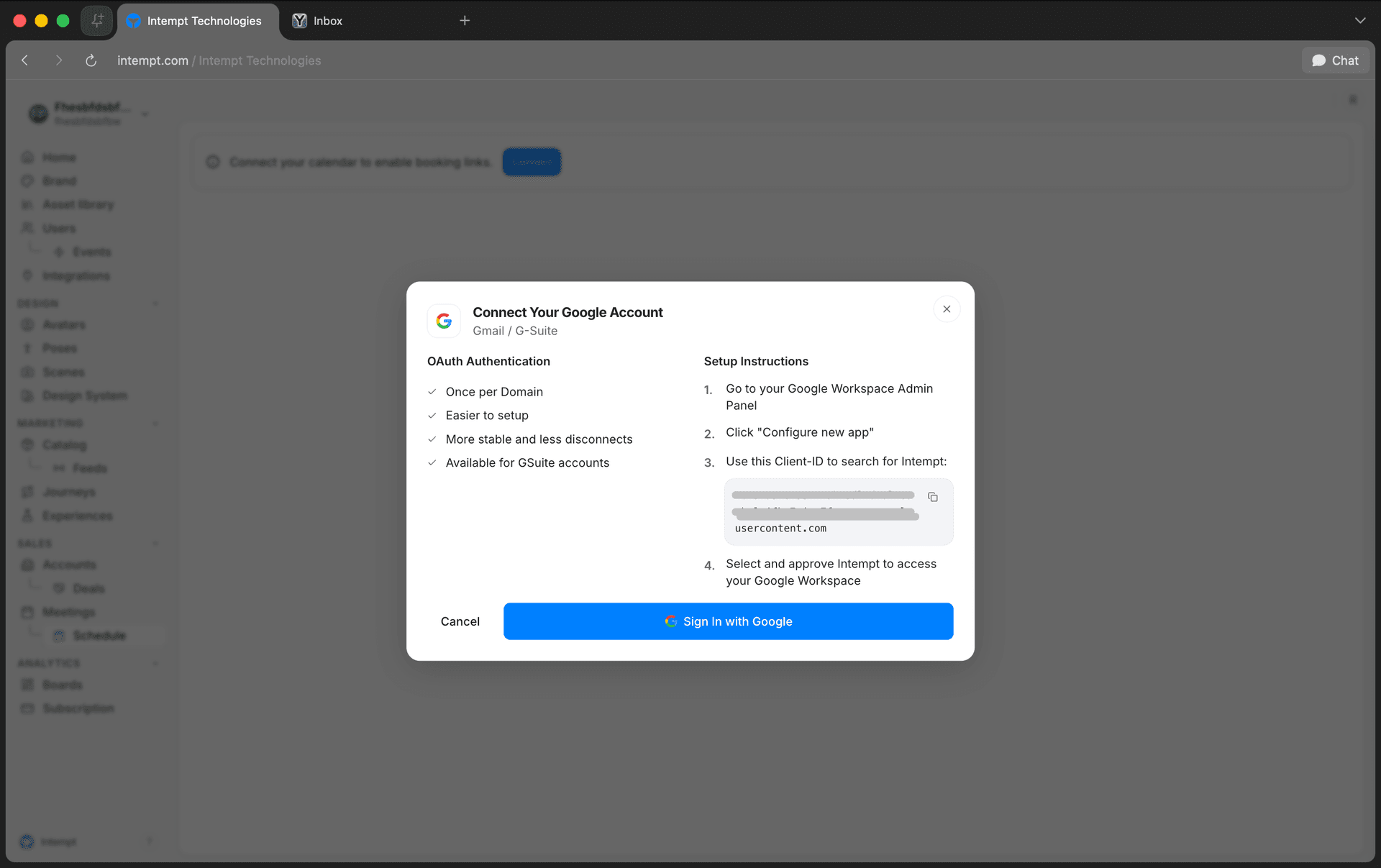Close the Connect Your Google Account dialog

tap(947, 309)
